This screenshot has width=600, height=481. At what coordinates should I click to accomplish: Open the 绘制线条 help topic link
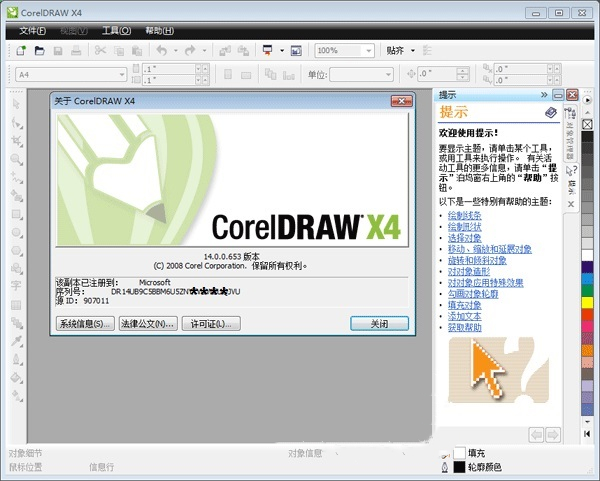point(464,215)
